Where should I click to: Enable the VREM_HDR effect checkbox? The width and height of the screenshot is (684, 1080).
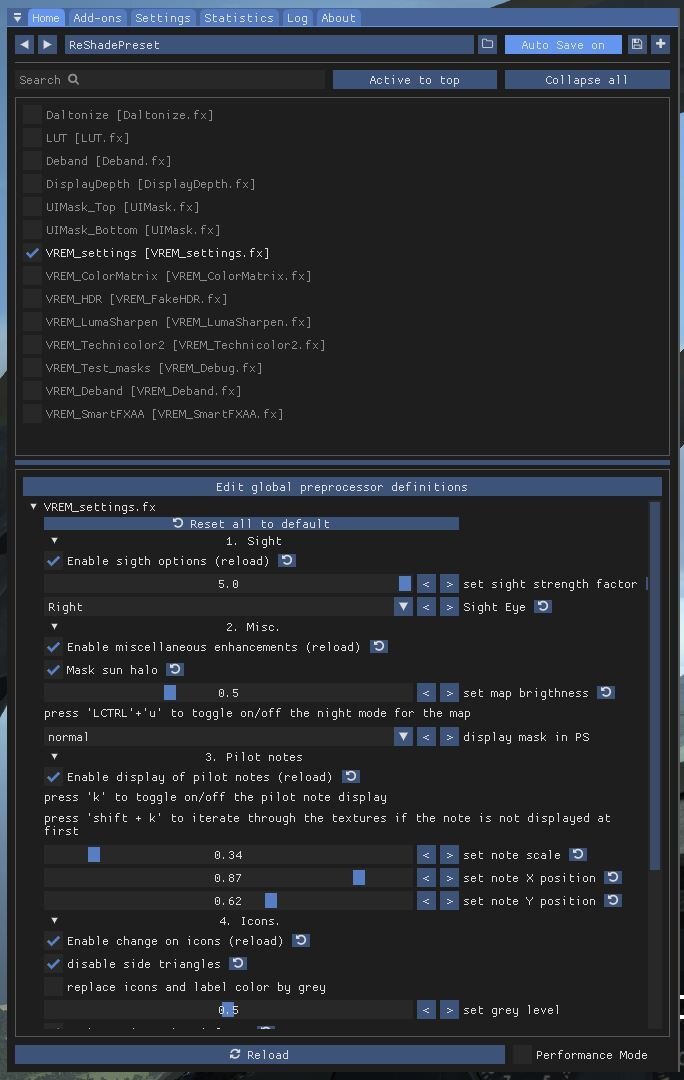(33, 299)
